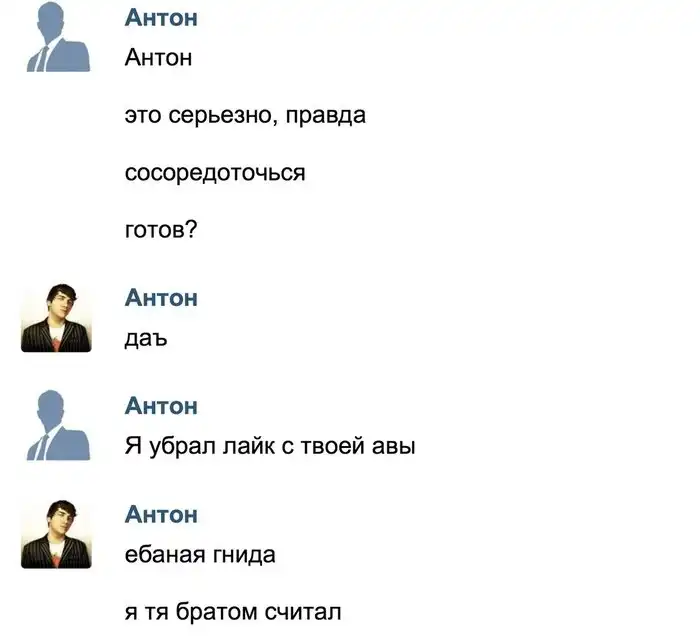700x638 pixels.
Task: Click the bottom 'Антон' sender name link
Action: point(161,514)
